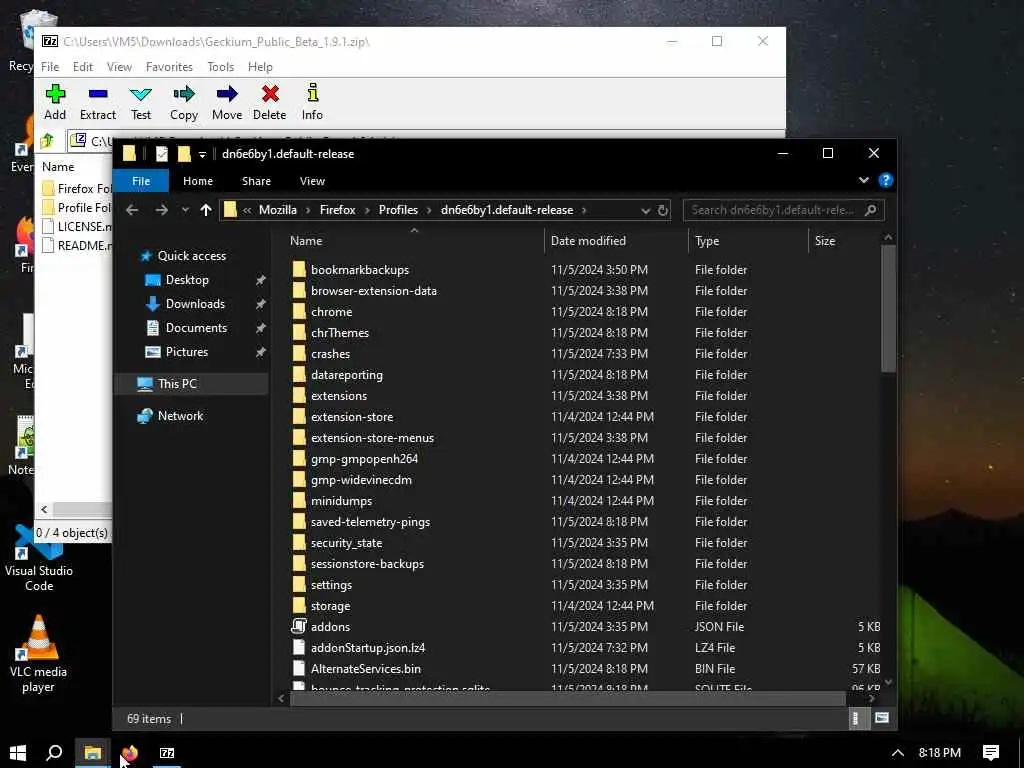Viewport: 1024px width, 768px height.
Task: Switch to large icons view in status bar
Action: tap(882, 718)
